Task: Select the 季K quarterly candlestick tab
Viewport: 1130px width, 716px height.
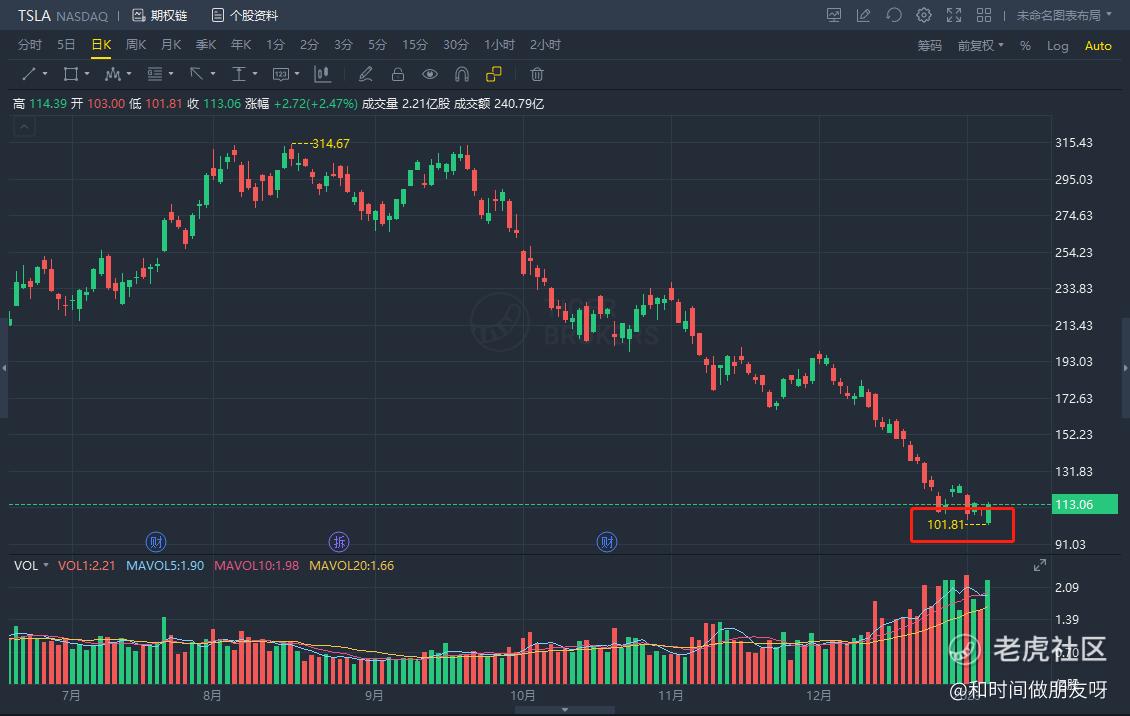Action: (x=206, y=45)
